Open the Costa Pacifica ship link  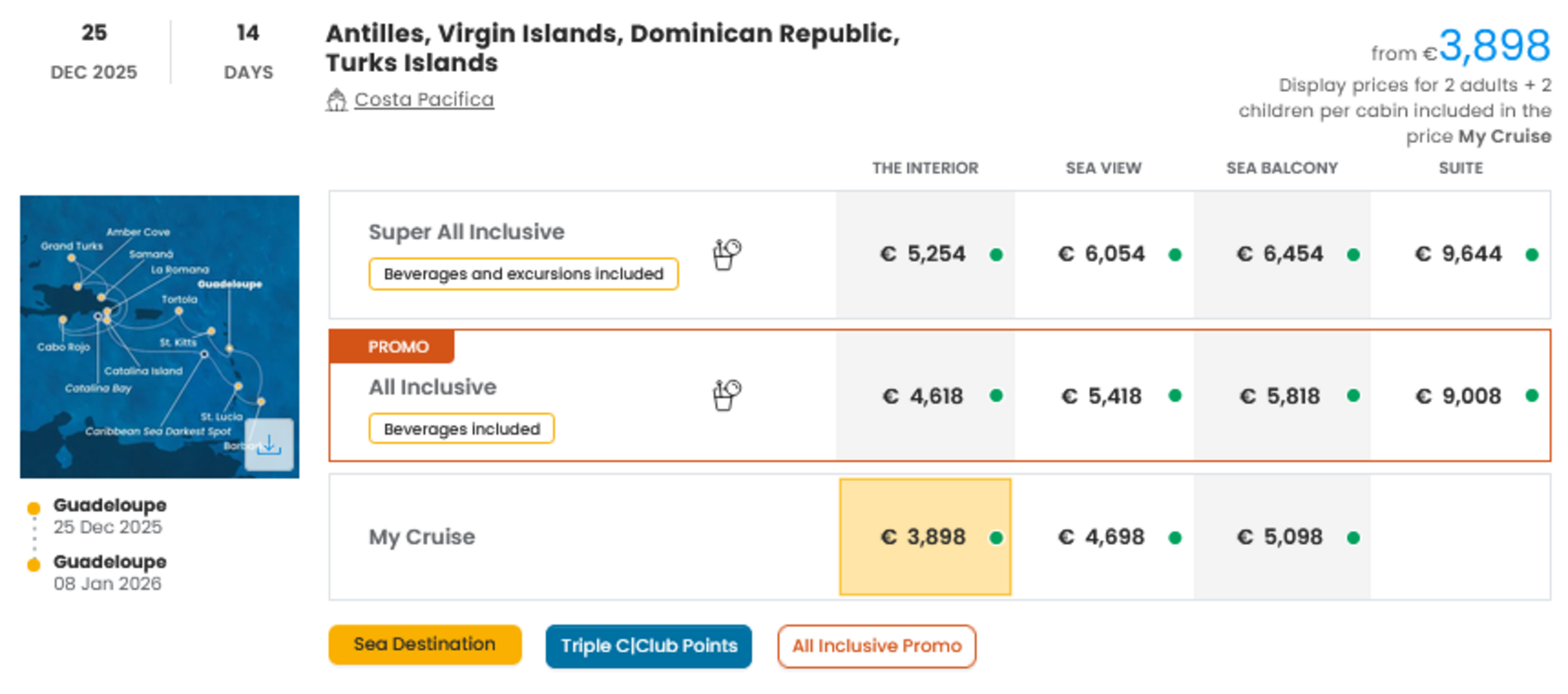click(x=423, y=100)
